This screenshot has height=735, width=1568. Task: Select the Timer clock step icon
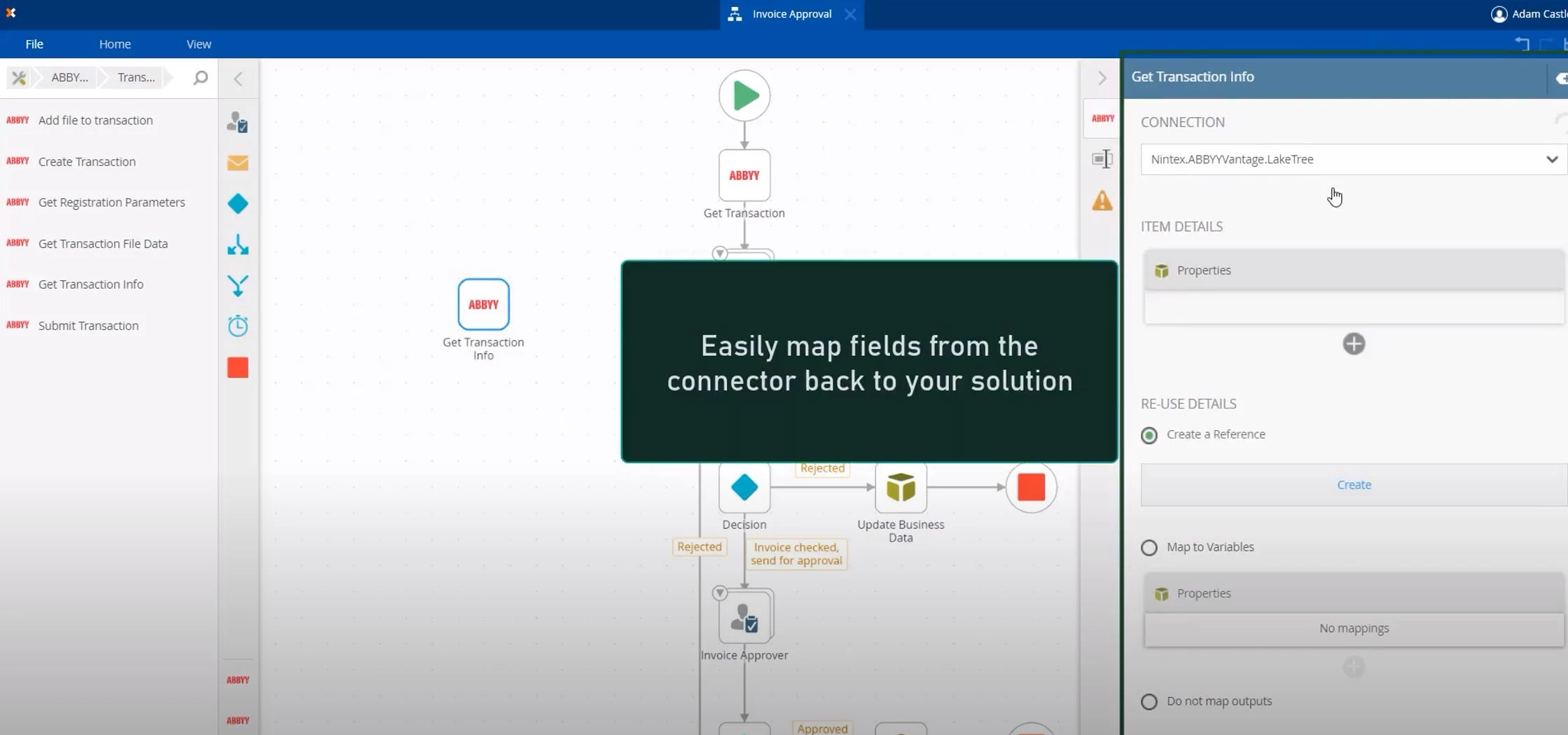[238, 326]
